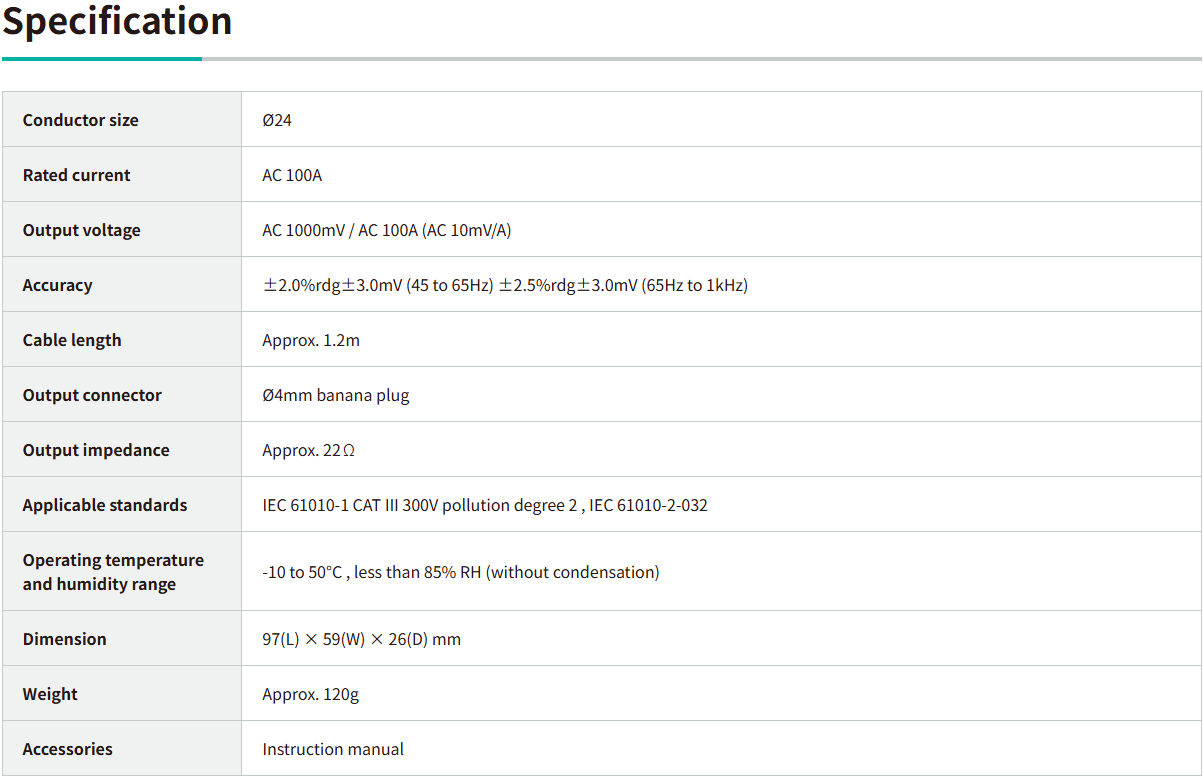The height and width of the screenshot is (777, 1203).
Task: Click the Cable length label
Action: coord(72,340)
